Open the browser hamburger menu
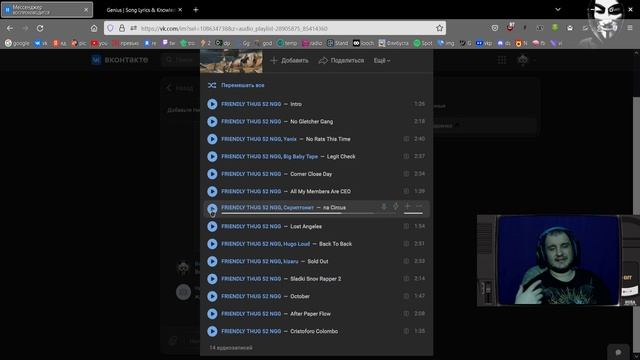This screenshot has width=640, height=360. coord(630,28)
